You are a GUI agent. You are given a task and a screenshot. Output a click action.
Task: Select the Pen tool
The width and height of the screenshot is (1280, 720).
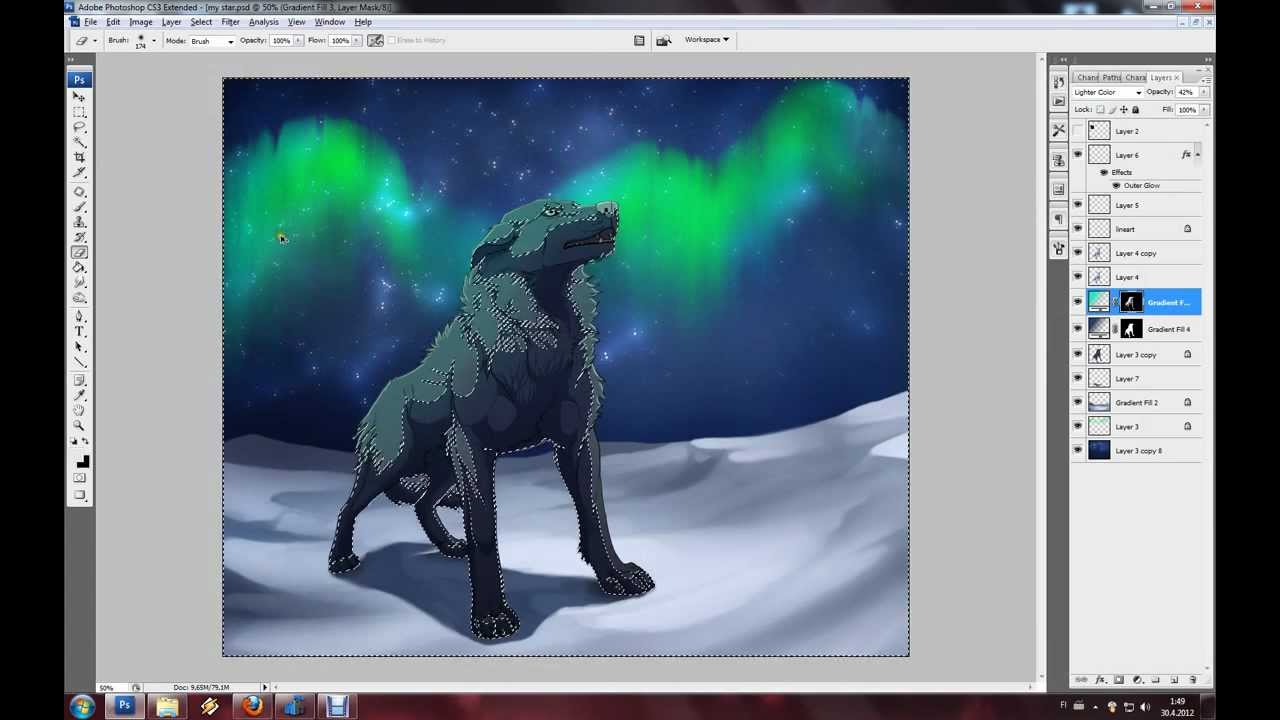coord(79,317)
